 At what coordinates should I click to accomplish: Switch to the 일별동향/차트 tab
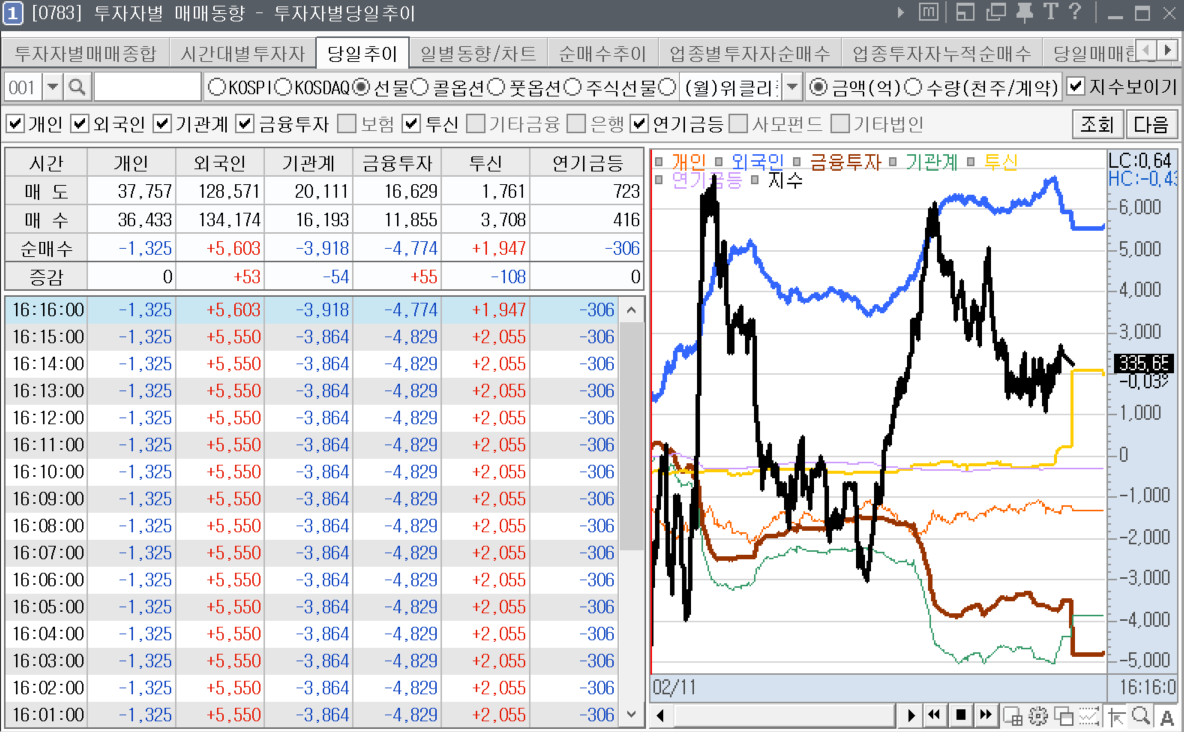click(x=478, y=53)
